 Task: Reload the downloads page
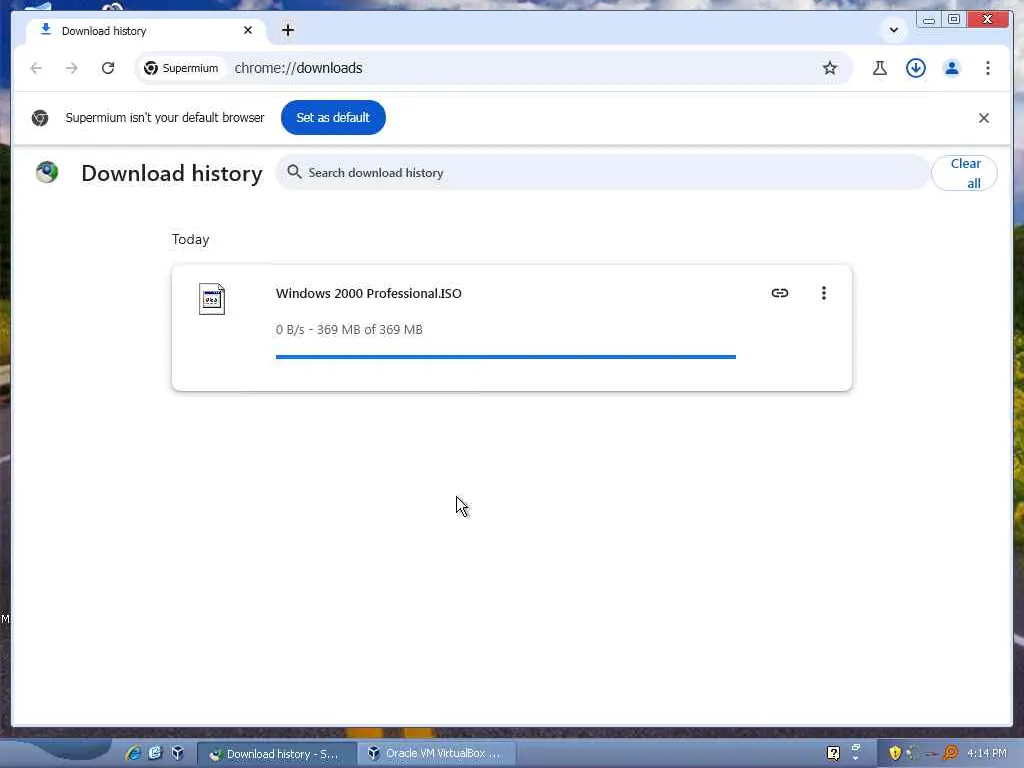click(x=108, y=68)
